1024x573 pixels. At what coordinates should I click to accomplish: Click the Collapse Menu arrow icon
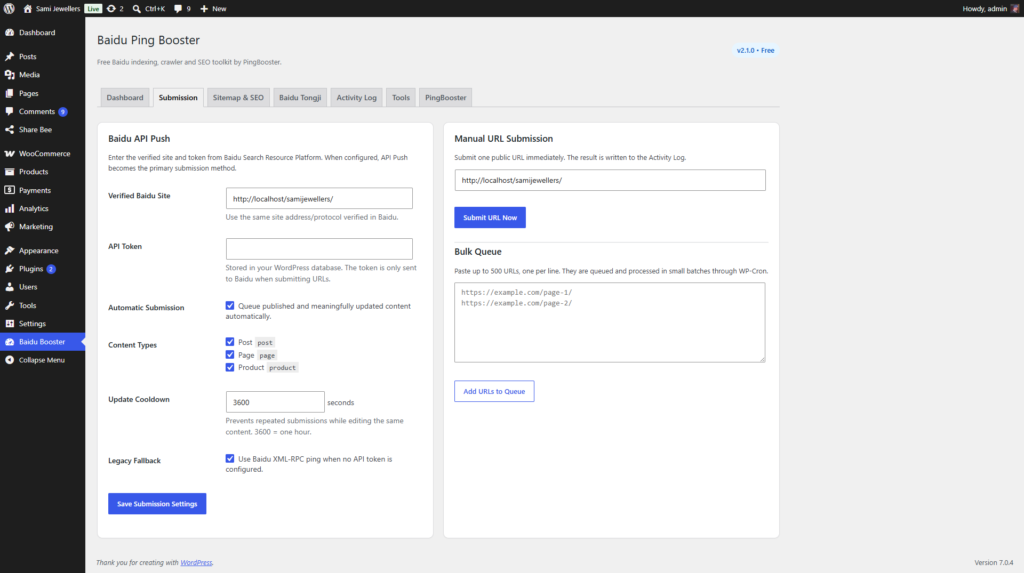(x=10, y=360)
